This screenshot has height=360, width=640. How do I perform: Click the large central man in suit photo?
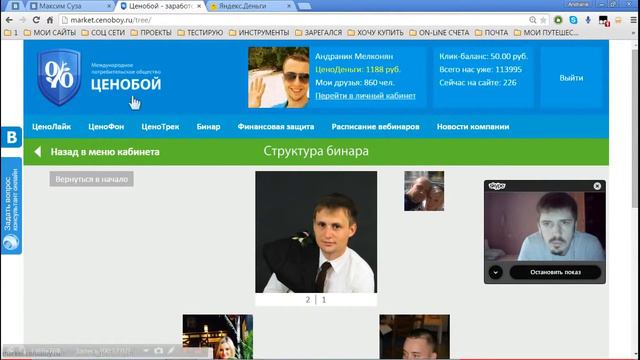pos(316,232)
